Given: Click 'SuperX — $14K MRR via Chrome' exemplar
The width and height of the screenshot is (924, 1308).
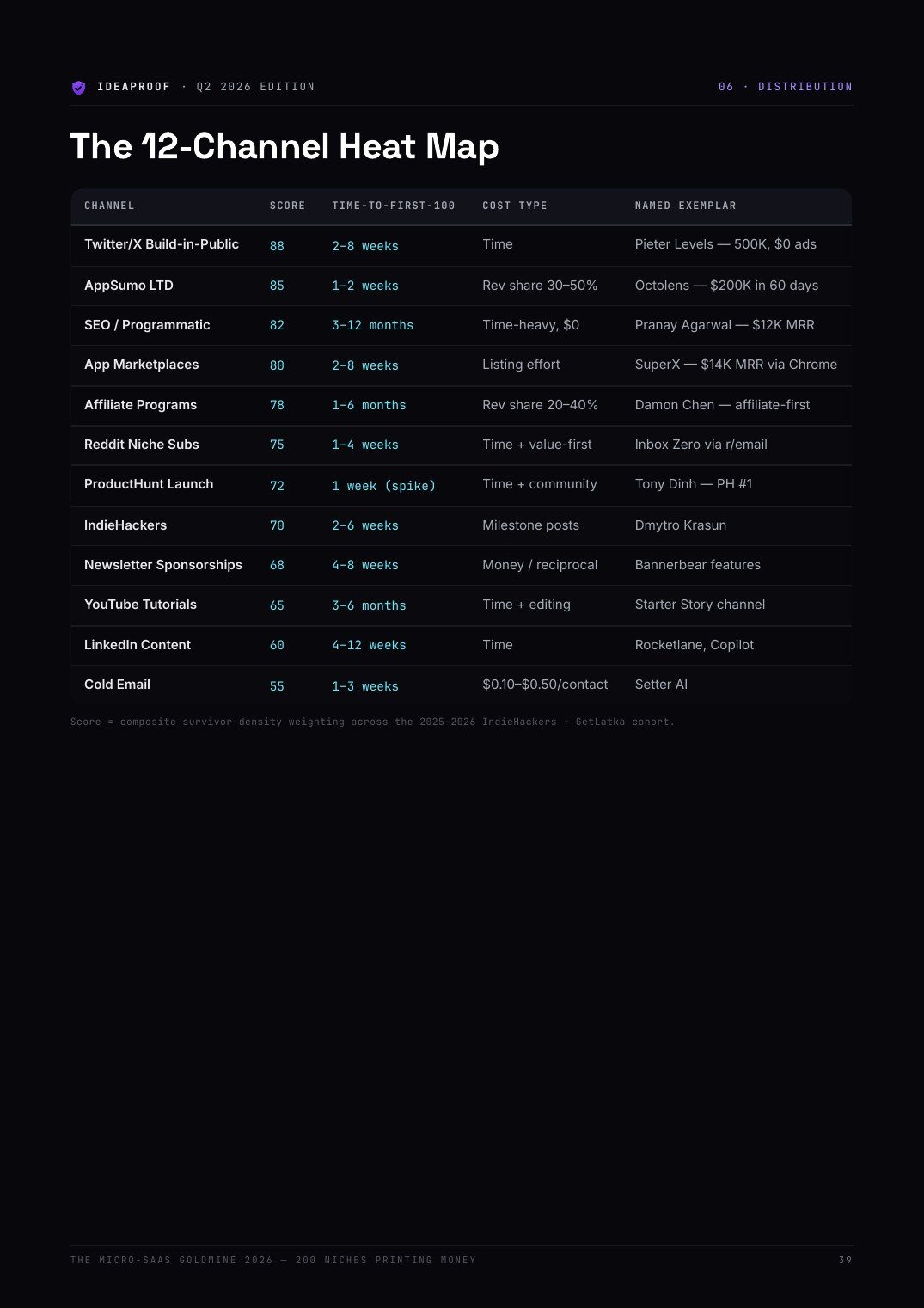Looking at the screenshot, I should click(x=736, y=365).
